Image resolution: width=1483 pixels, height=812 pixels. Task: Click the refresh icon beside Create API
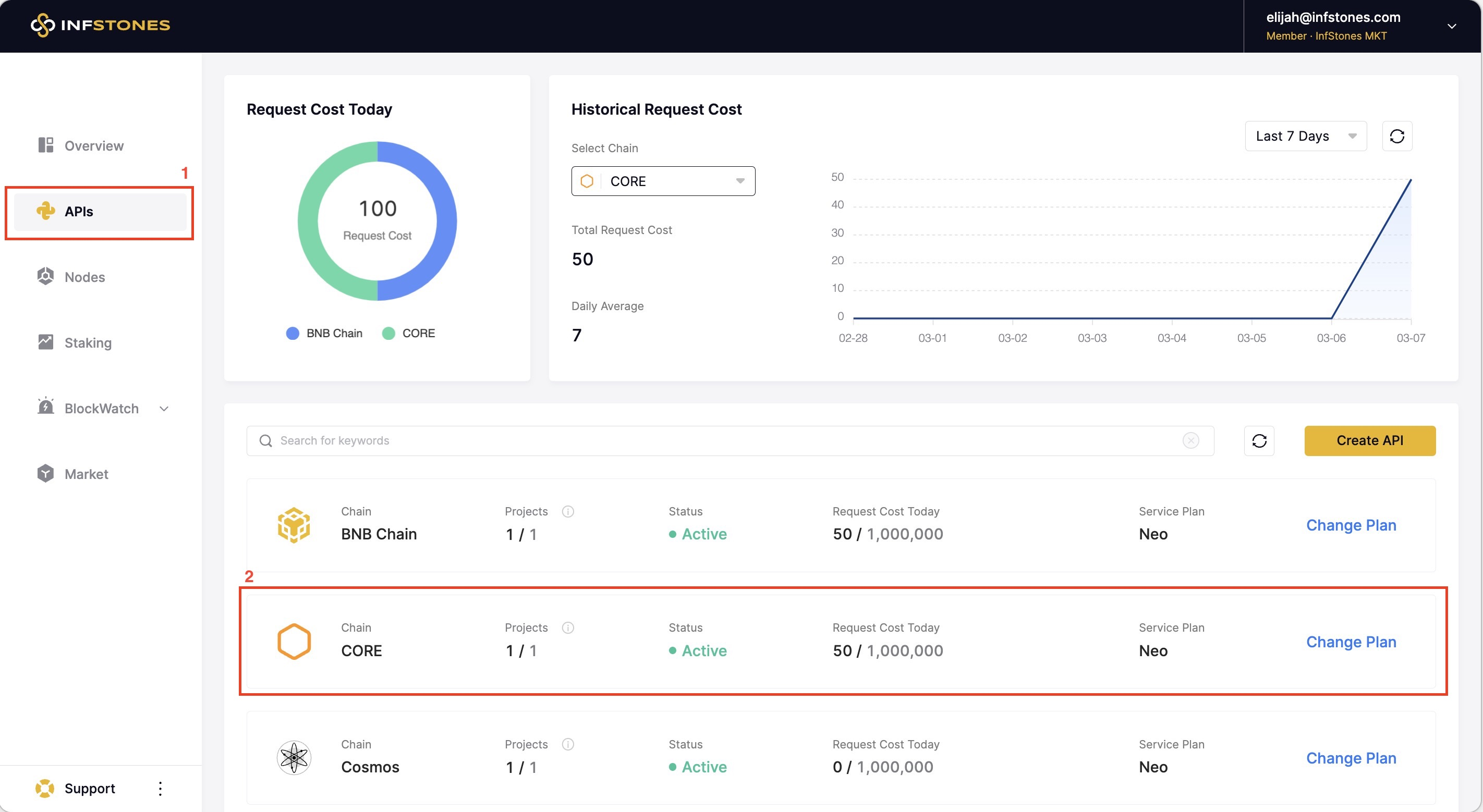1259,441
